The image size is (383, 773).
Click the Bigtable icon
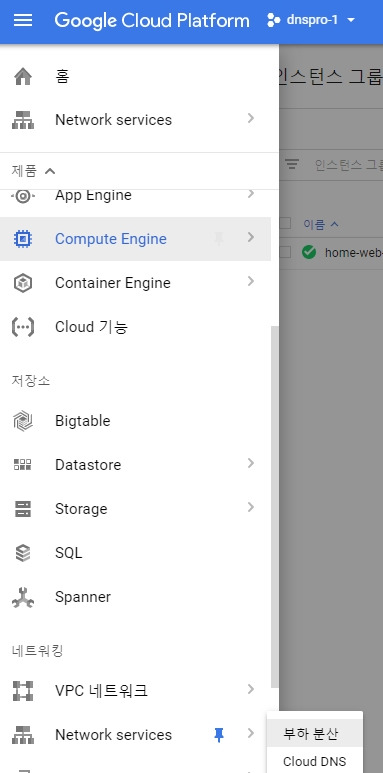[23, 421]
